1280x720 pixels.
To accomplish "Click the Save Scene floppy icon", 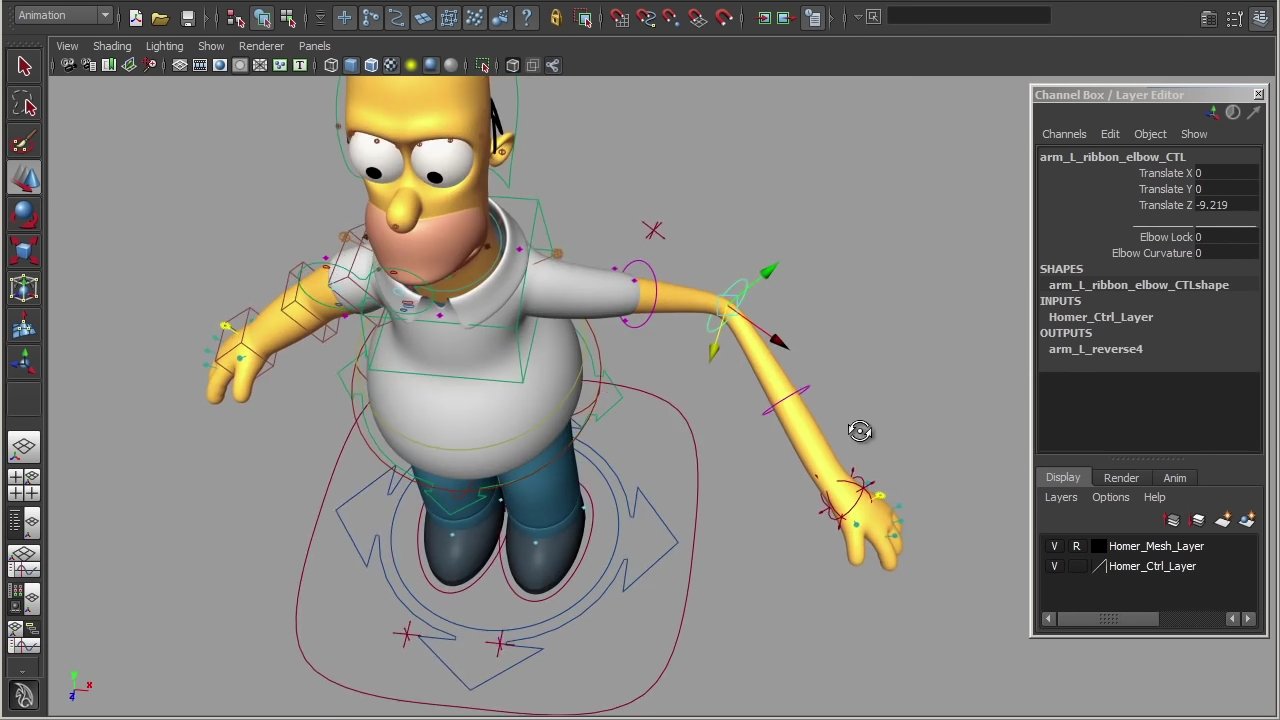I will click(x=187, y=18).
